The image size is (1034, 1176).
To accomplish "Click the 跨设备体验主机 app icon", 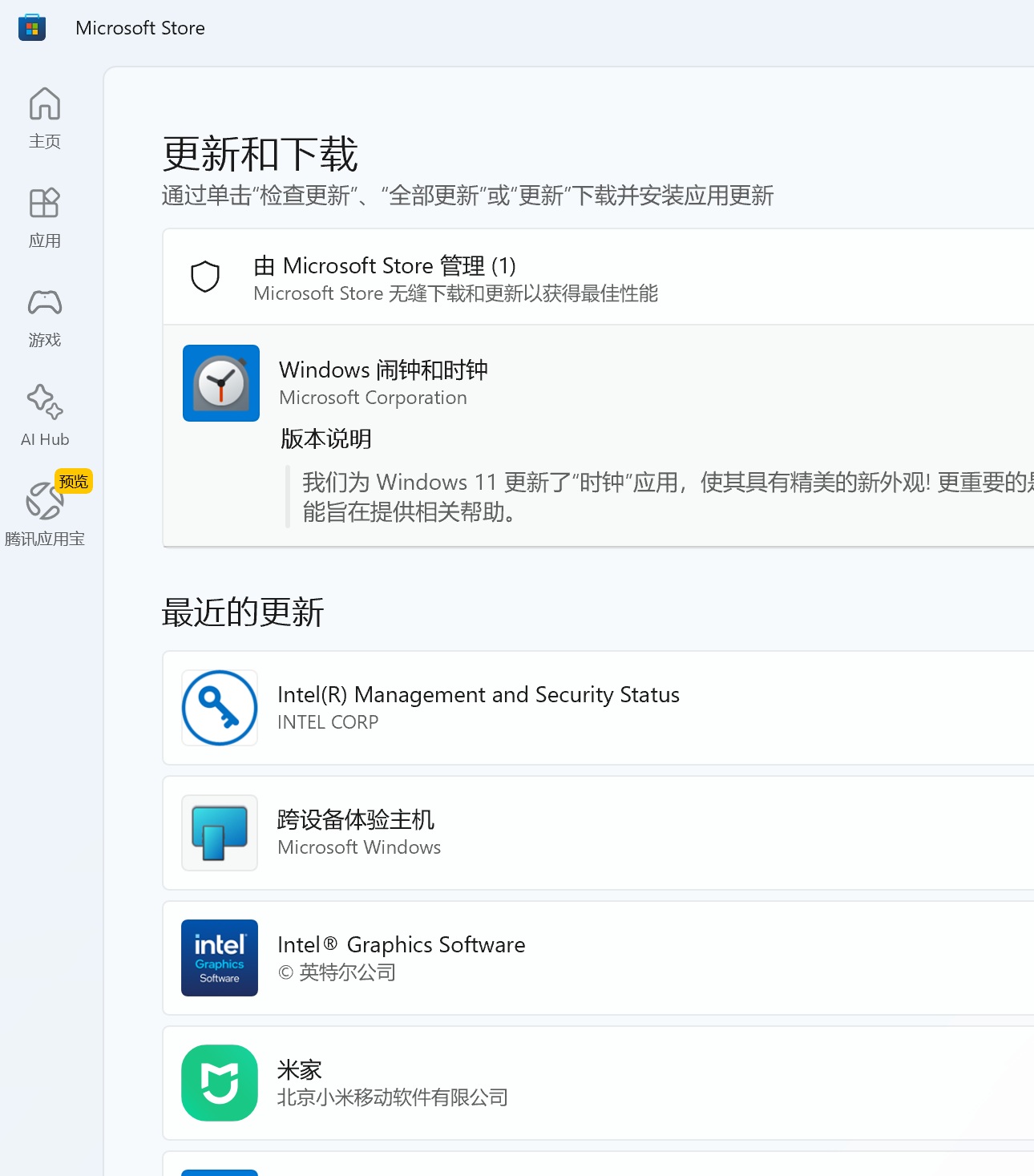I will 220,833.
